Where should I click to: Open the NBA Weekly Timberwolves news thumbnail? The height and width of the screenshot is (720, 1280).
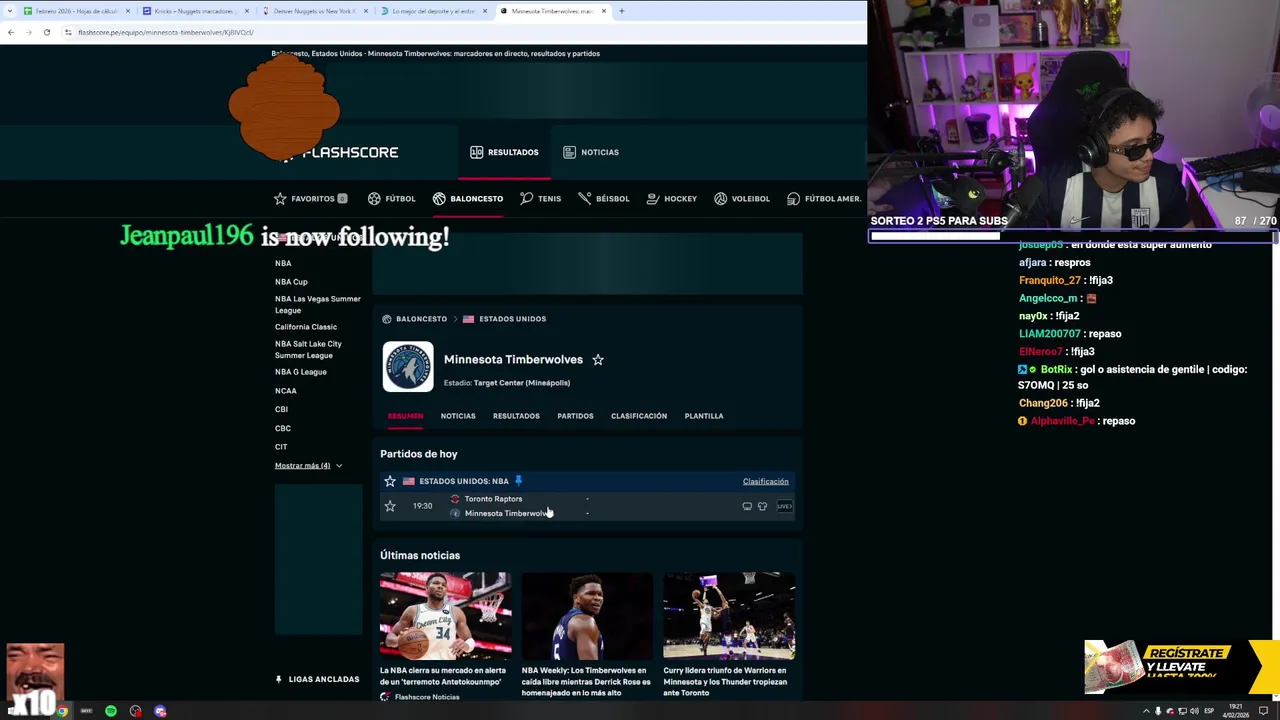click(587, 616)
